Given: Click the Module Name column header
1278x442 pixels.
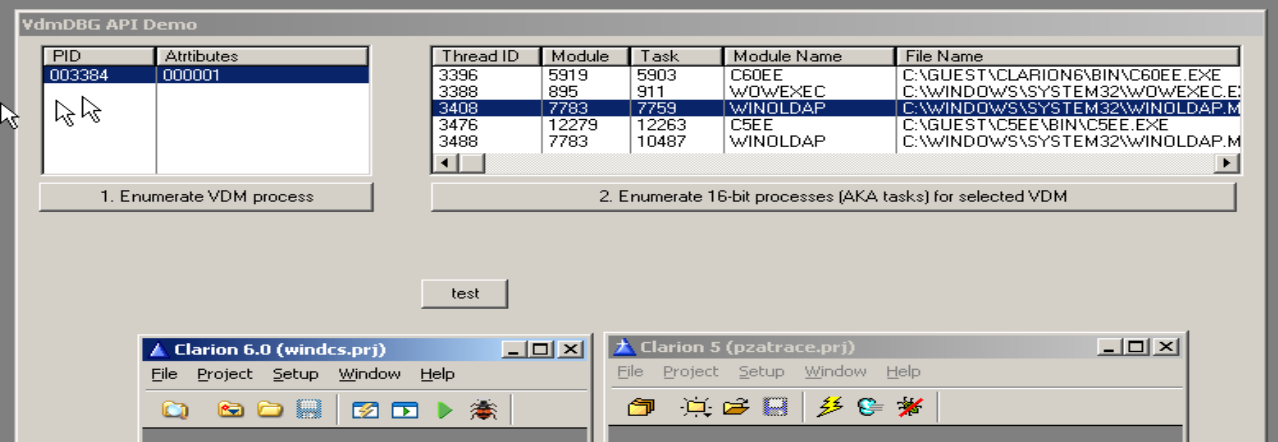Looking at the screenshot, I should (808, 56).
